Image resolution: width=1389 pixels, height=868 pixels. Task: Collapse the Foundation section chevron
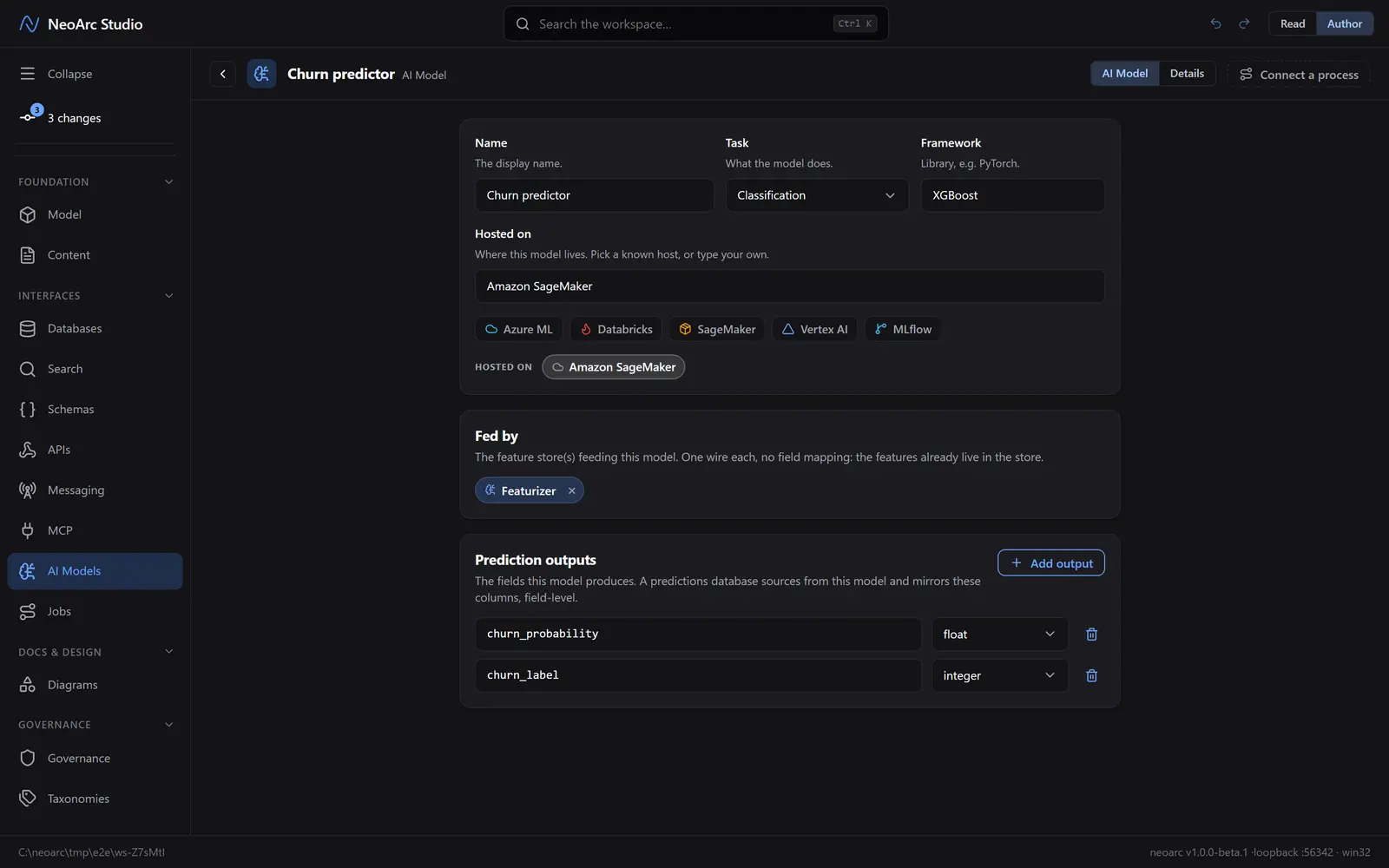(169, 181)
